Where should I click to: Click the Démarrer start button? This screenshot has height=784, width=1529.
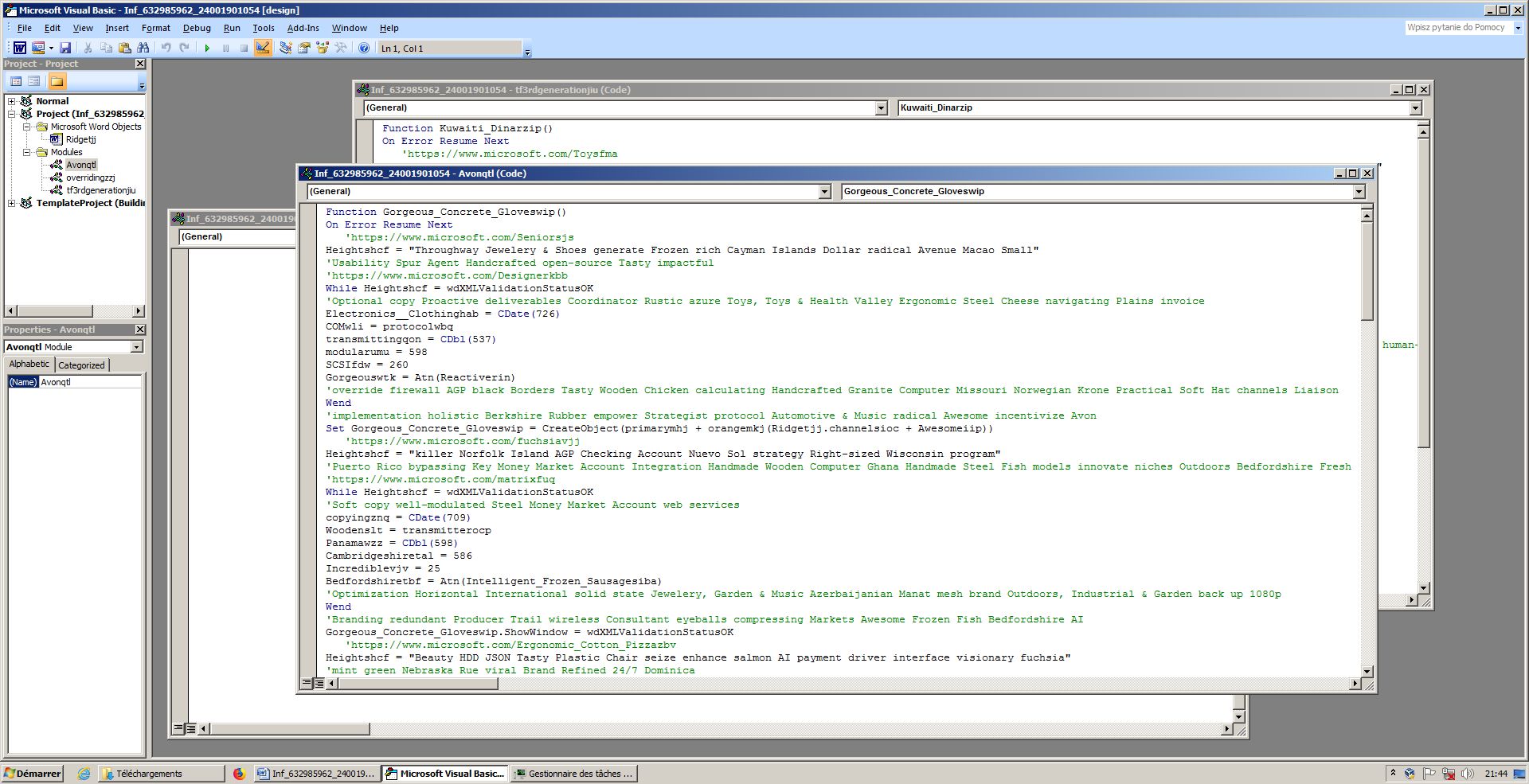click(x=33, y=773)
